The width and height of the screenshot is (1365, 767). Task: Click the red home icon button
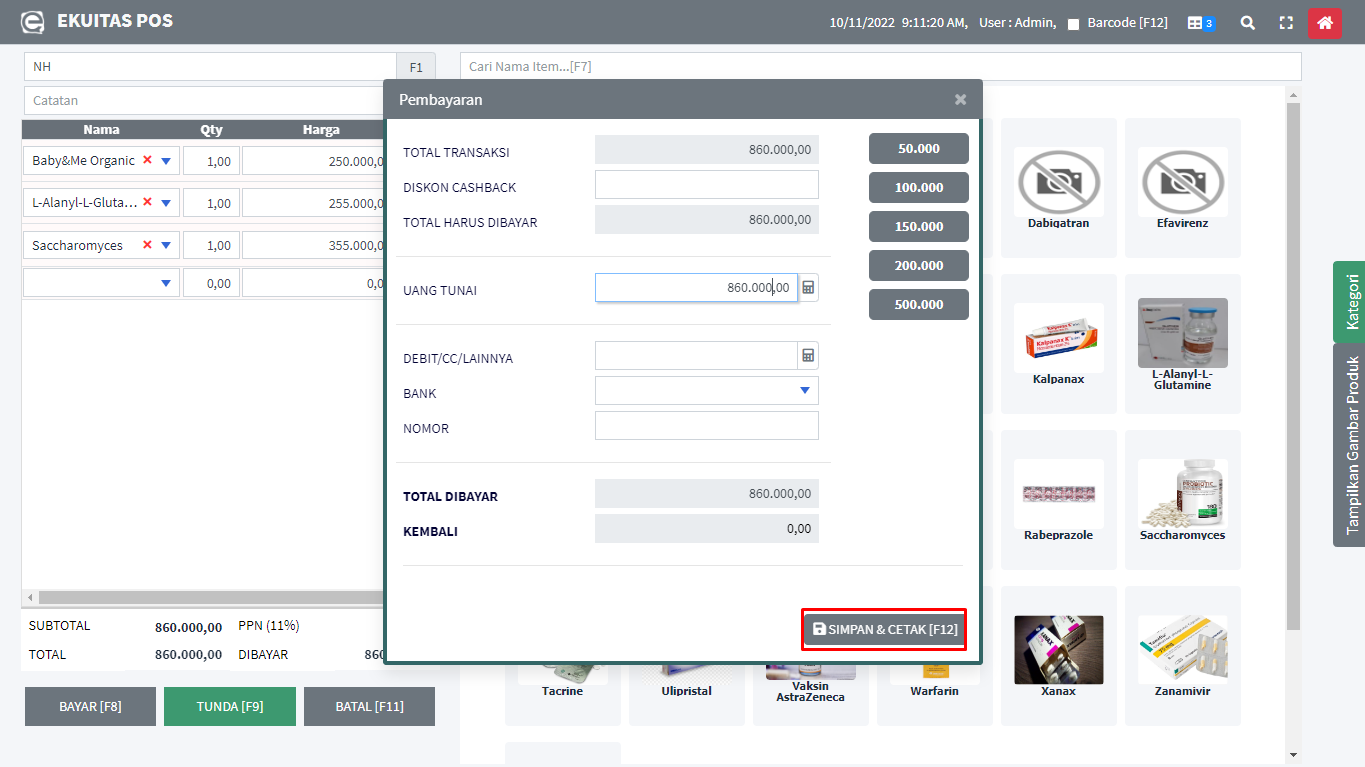(1324, 23)
